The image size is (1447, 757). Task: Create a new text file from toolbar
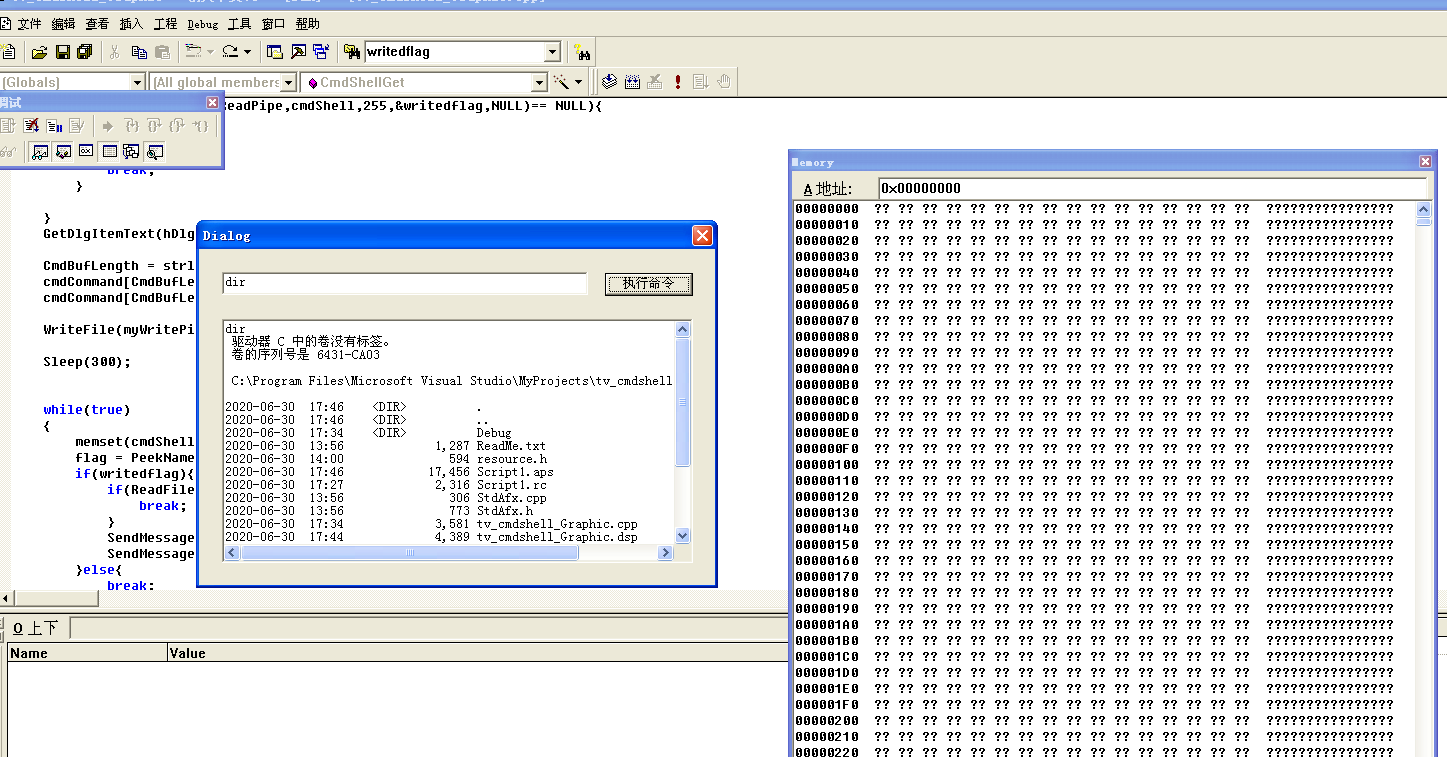(x=8, y=52)
